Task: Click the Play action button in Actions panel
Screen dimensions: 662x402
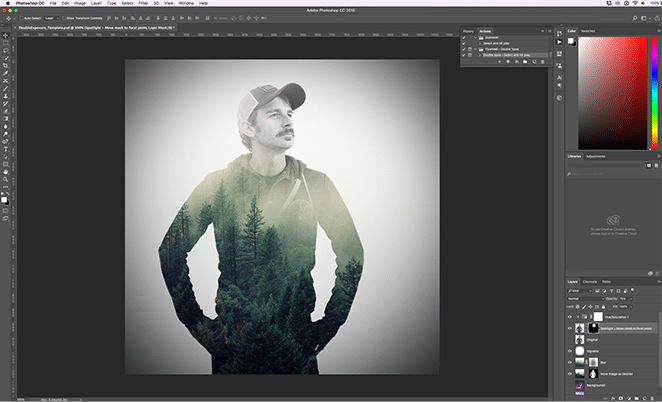Action: point(517,62)
